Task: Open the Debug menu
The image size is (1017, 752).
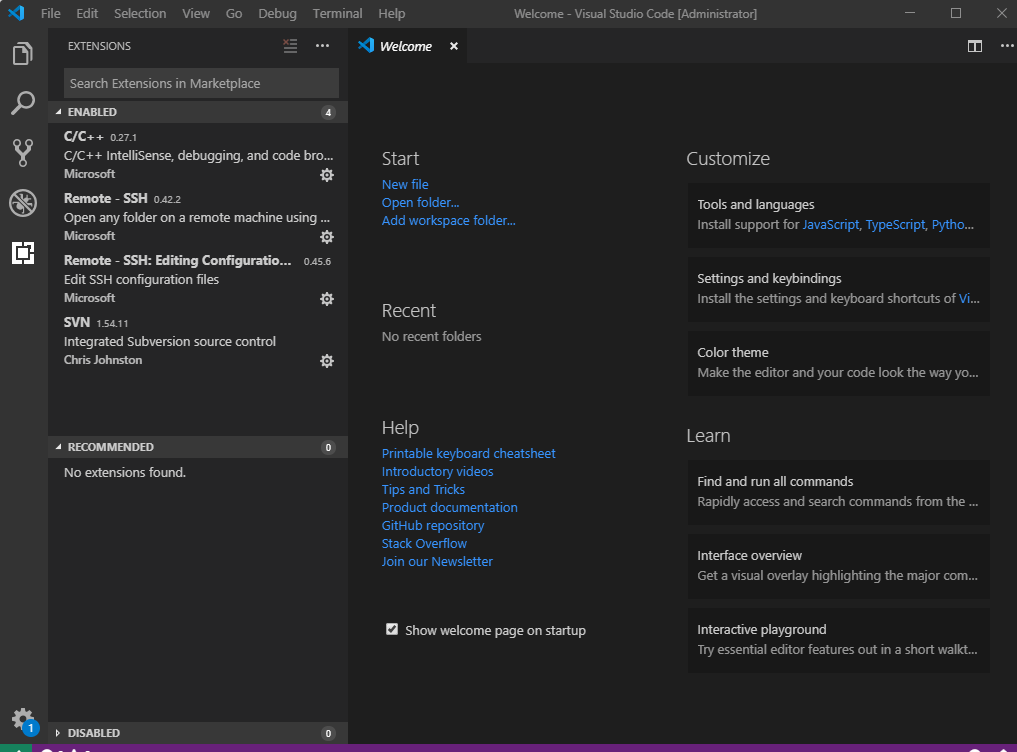Action: tap(277, 14)
